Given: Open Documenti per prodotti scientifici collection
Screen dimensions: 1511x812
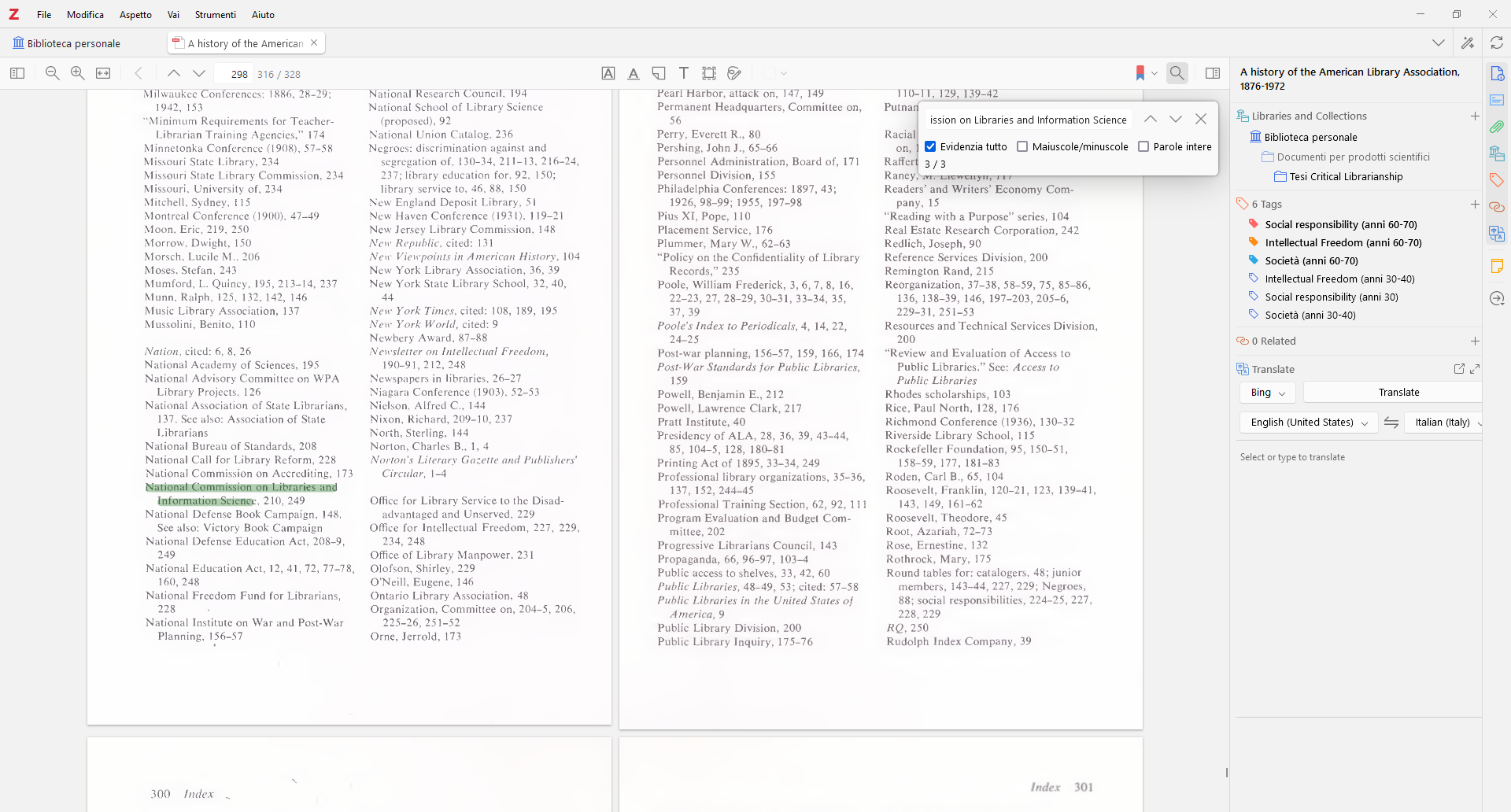Looking at the screenshot, I should tap(1353, 157).
